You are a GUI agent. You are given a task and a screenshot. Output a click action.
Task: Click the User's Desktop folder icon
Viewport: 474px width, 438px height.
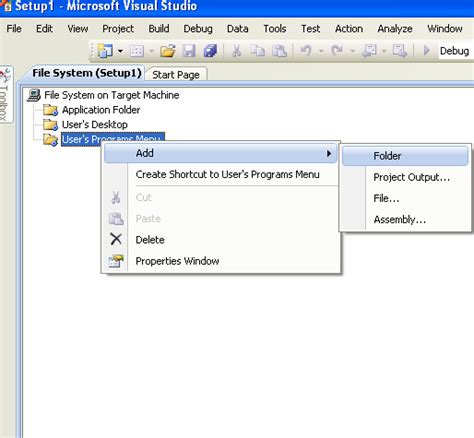[x=51, y=125]
